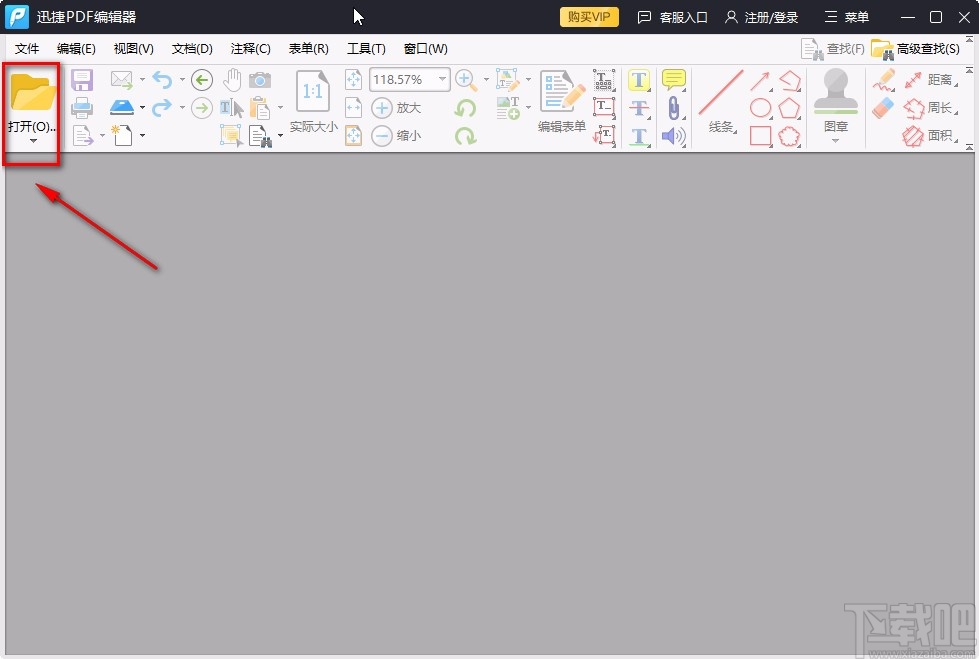Insert a sticky note comment
Screen dimensions: 979x659
click(x=675, y=80)
